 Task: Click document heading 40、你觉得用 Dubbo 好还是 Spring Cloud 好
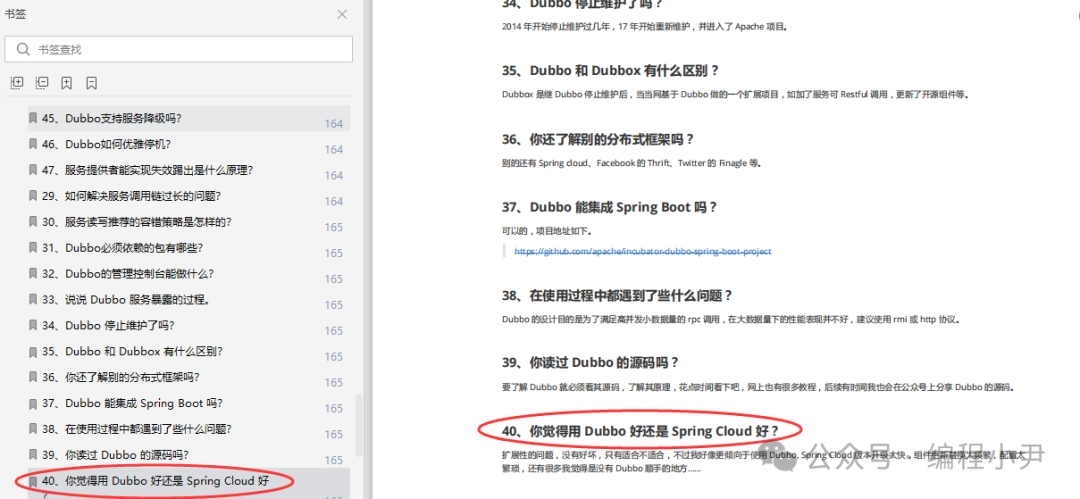pos(640,431)
